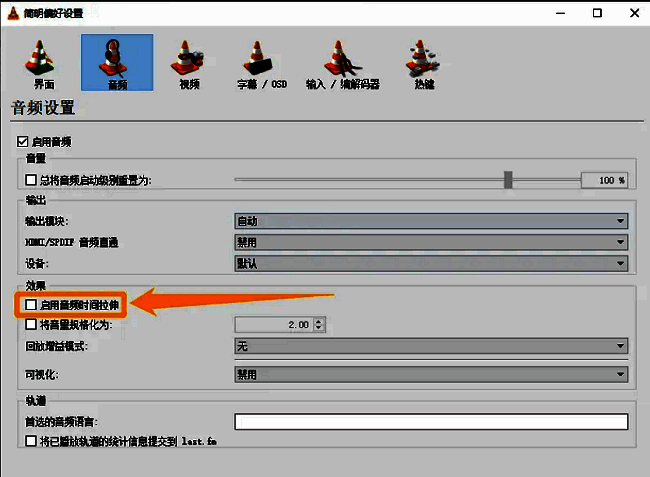Open the 输出模块 dropdown set to 自动
This screenshot has height=477, width=650.
431,221
